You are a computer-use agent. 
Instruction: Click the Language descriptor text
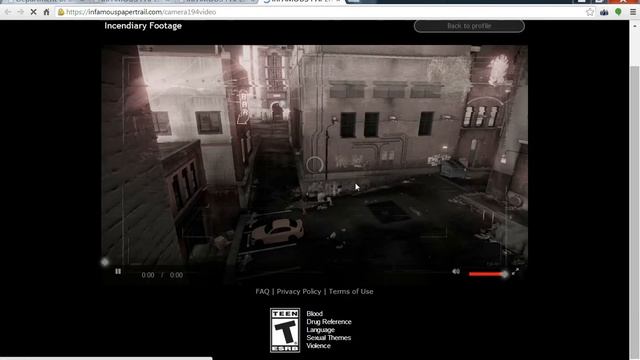(x=320, y=330)
